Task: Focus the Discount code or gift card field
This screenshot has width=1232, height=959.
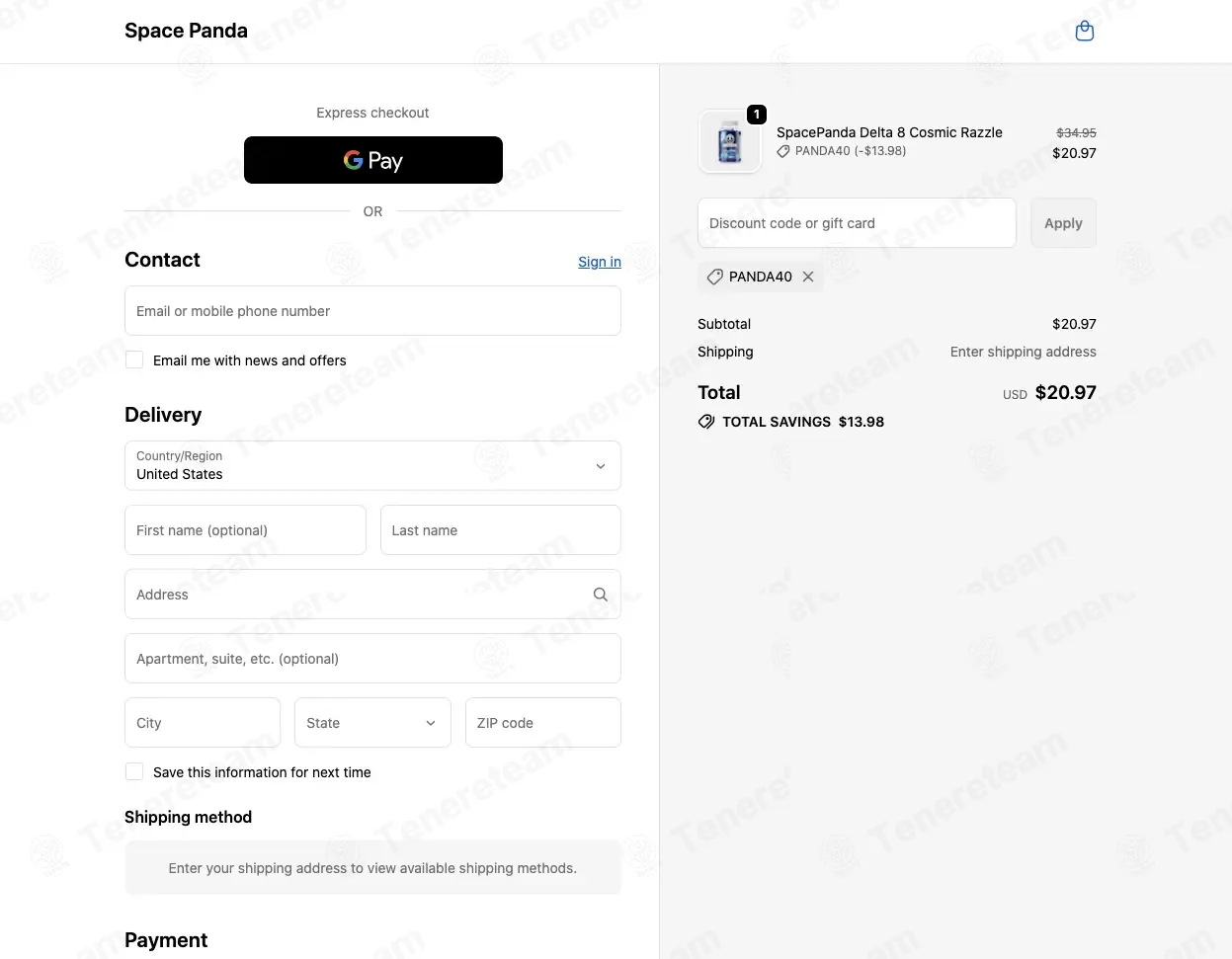Action: pyautogui.click(x=857, y=223)
